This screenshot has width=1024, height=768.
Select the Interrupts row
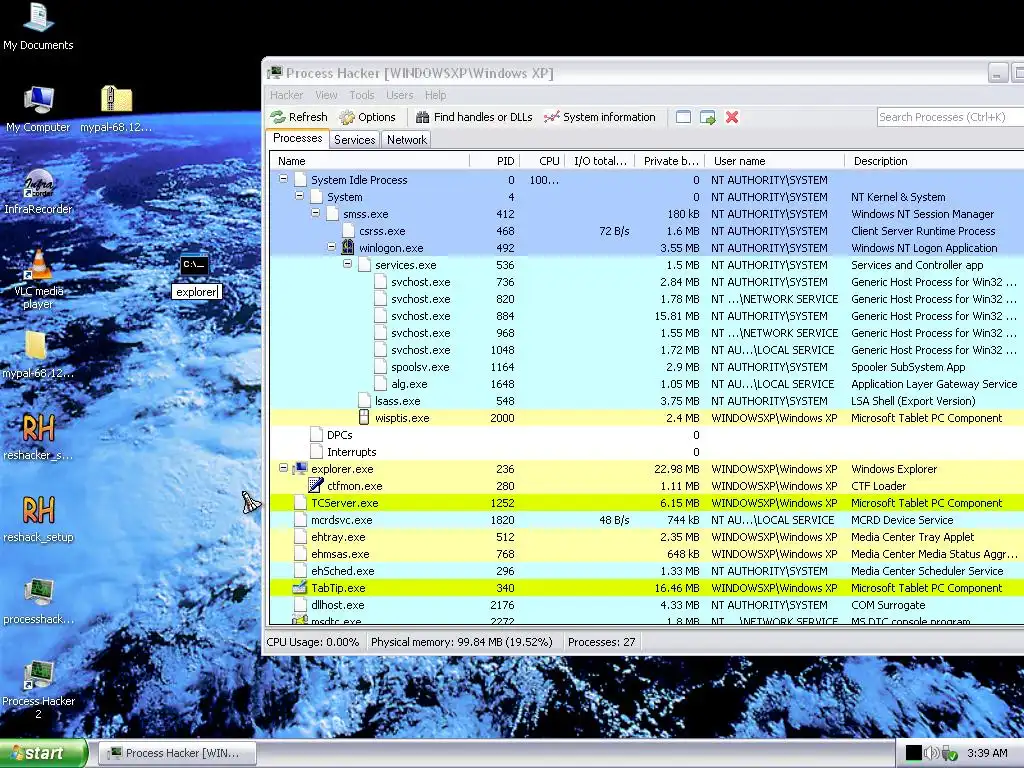coord(647,452)
